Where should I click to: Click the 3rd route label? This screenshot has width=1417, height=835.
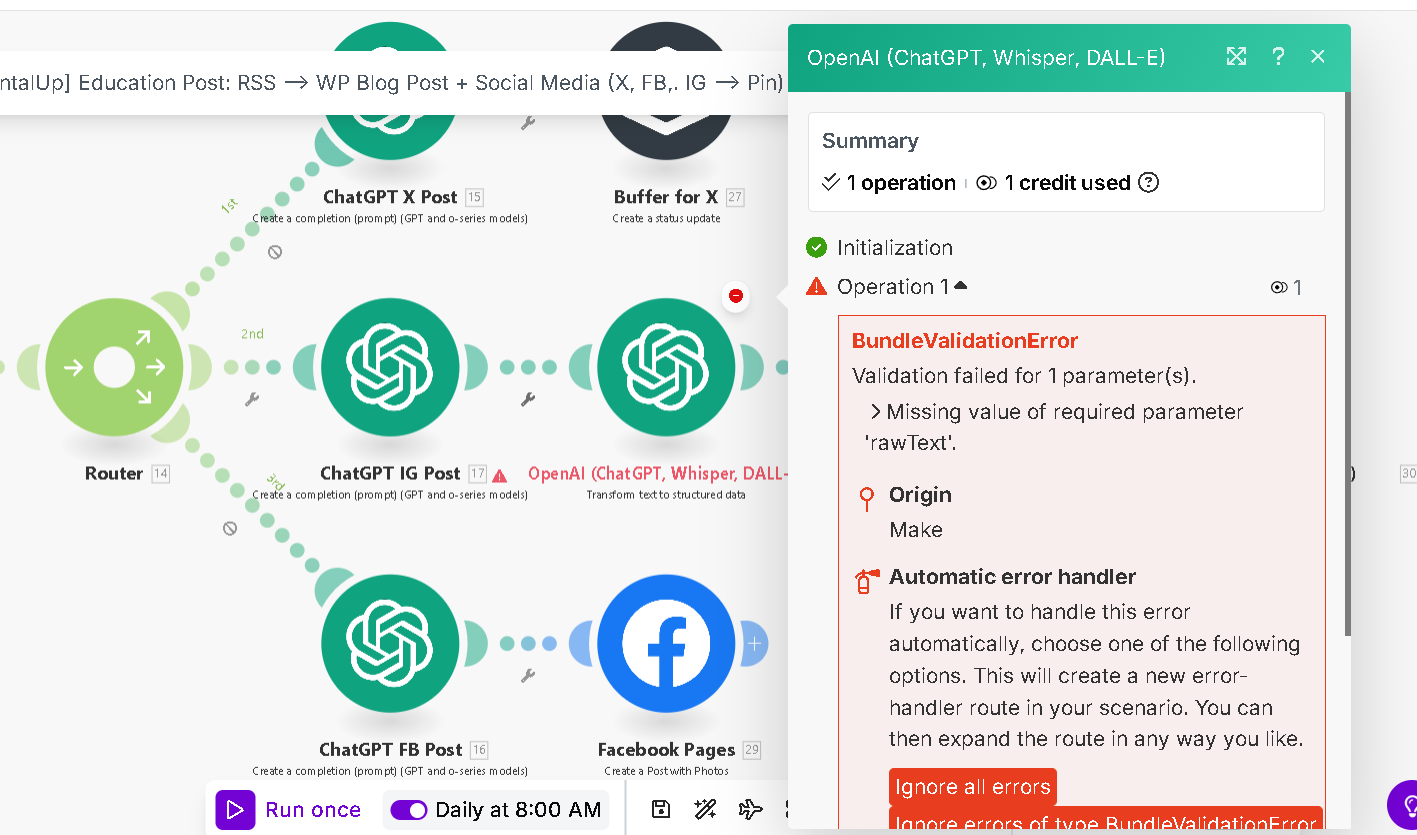(275, 482)
